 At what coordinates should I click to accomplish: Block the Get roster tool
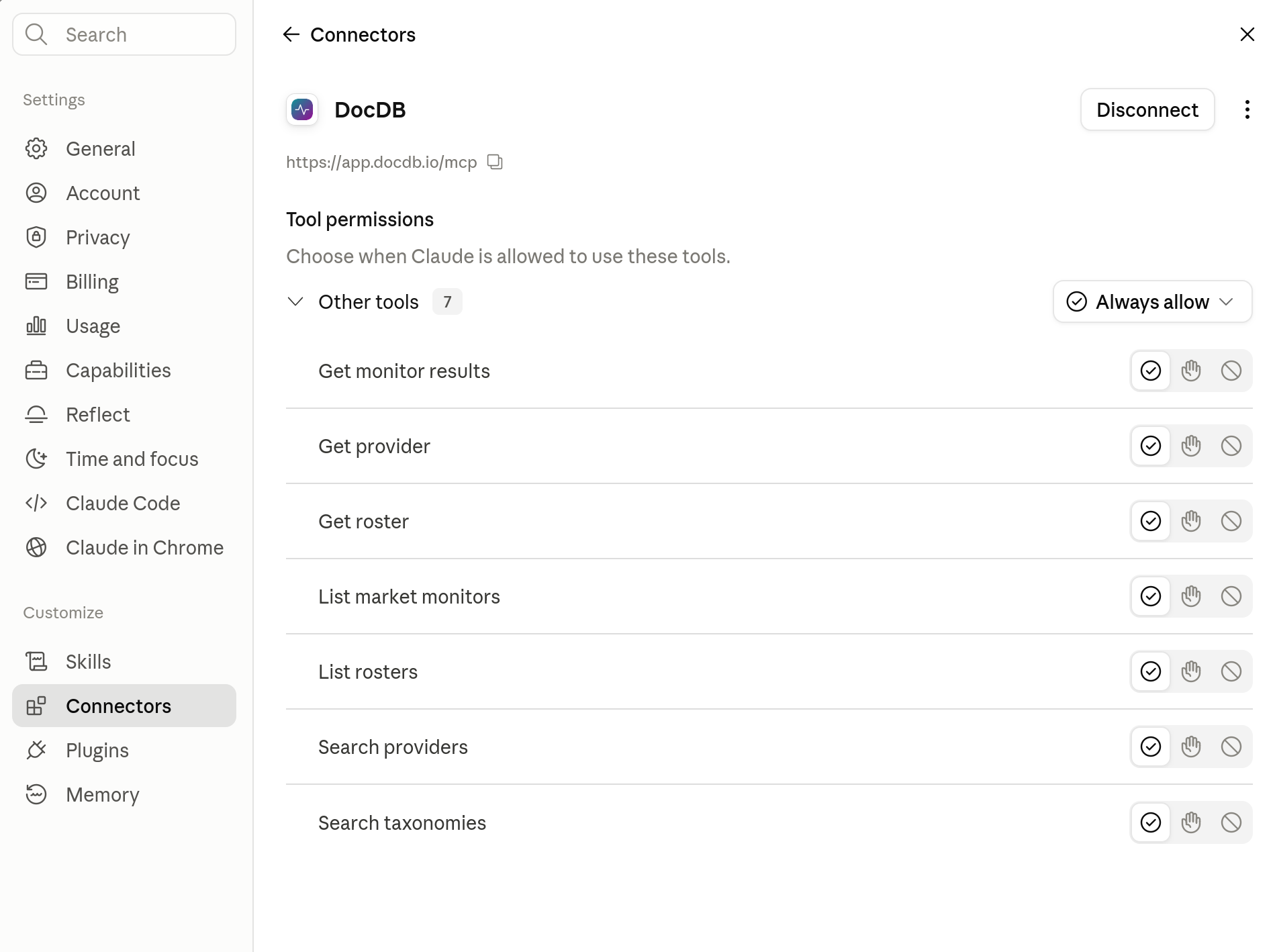[x=1231, y=521]
